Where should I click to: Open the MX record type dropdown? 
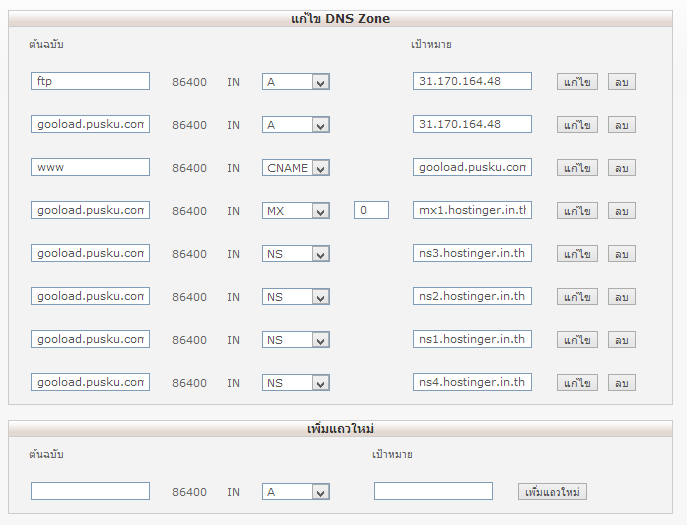[x=296, y=210]
